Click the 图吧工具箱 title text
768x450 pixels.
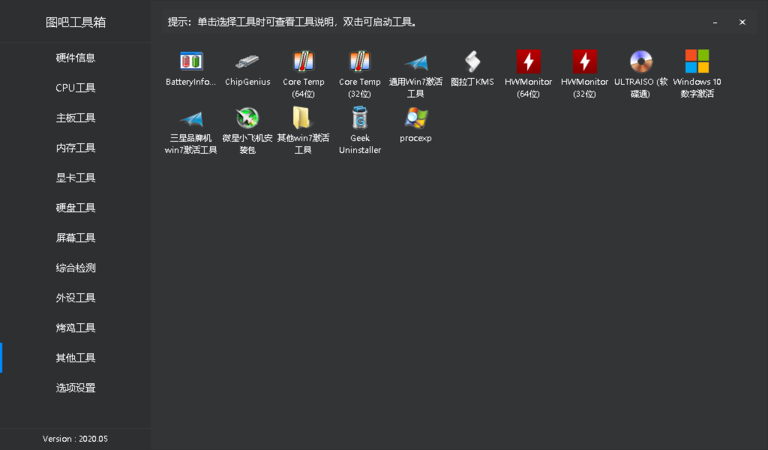pyautogui.click(x=75, y=22)
